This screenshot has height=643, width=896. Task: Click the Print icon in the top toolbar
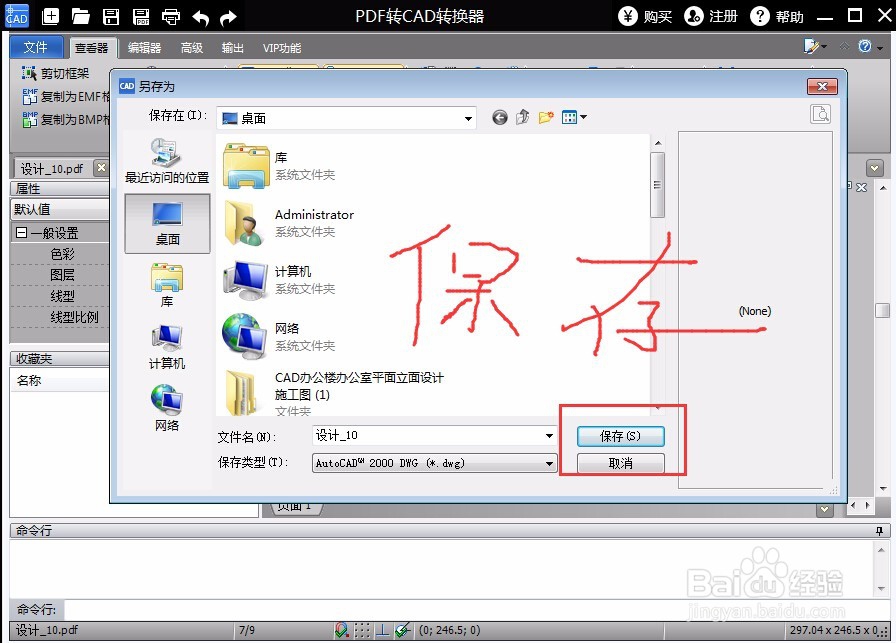pyautogui.click(x=170, y=15)
